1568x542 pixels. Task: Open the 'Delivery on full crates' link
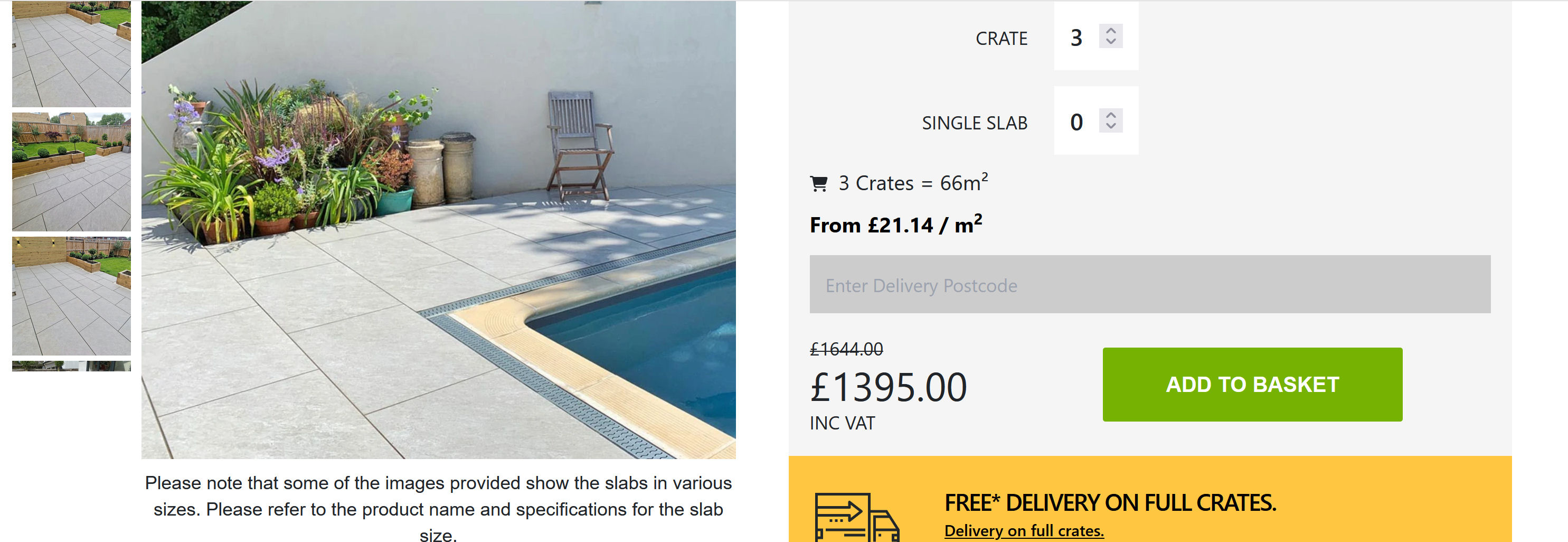1024,531
